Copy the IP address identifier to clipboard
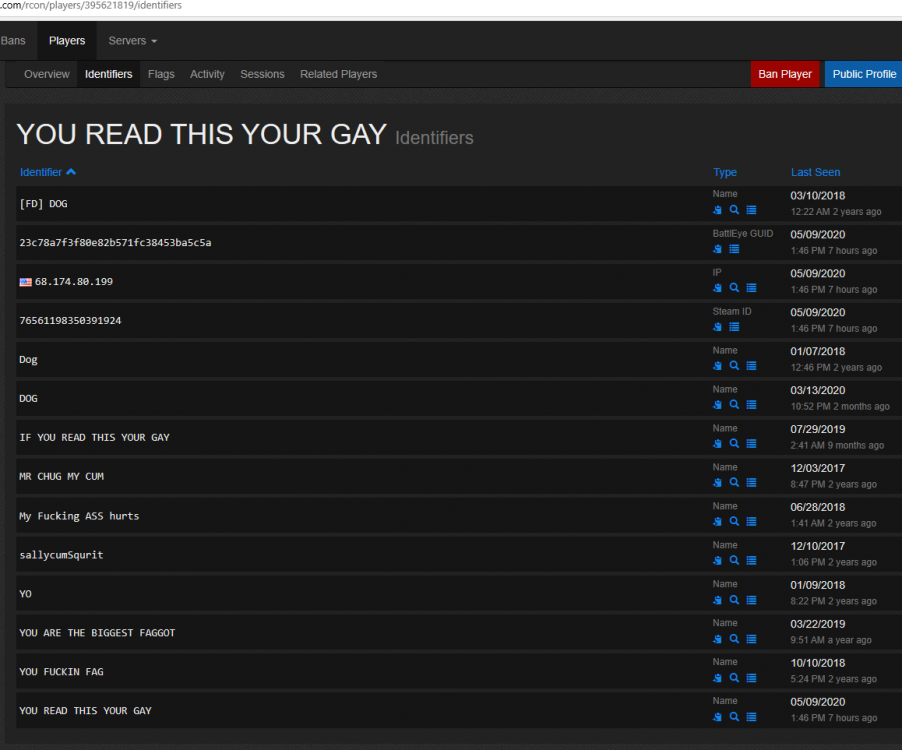The height and width of the screenshot is (750, 902). pos(717,288)
